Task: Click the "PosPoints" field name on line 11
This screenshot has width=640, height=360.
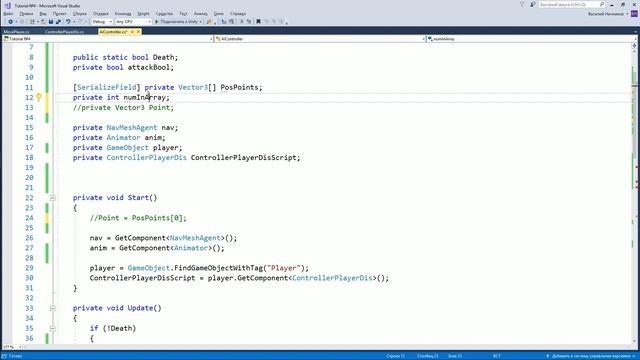Action: (x=239, y=87)
